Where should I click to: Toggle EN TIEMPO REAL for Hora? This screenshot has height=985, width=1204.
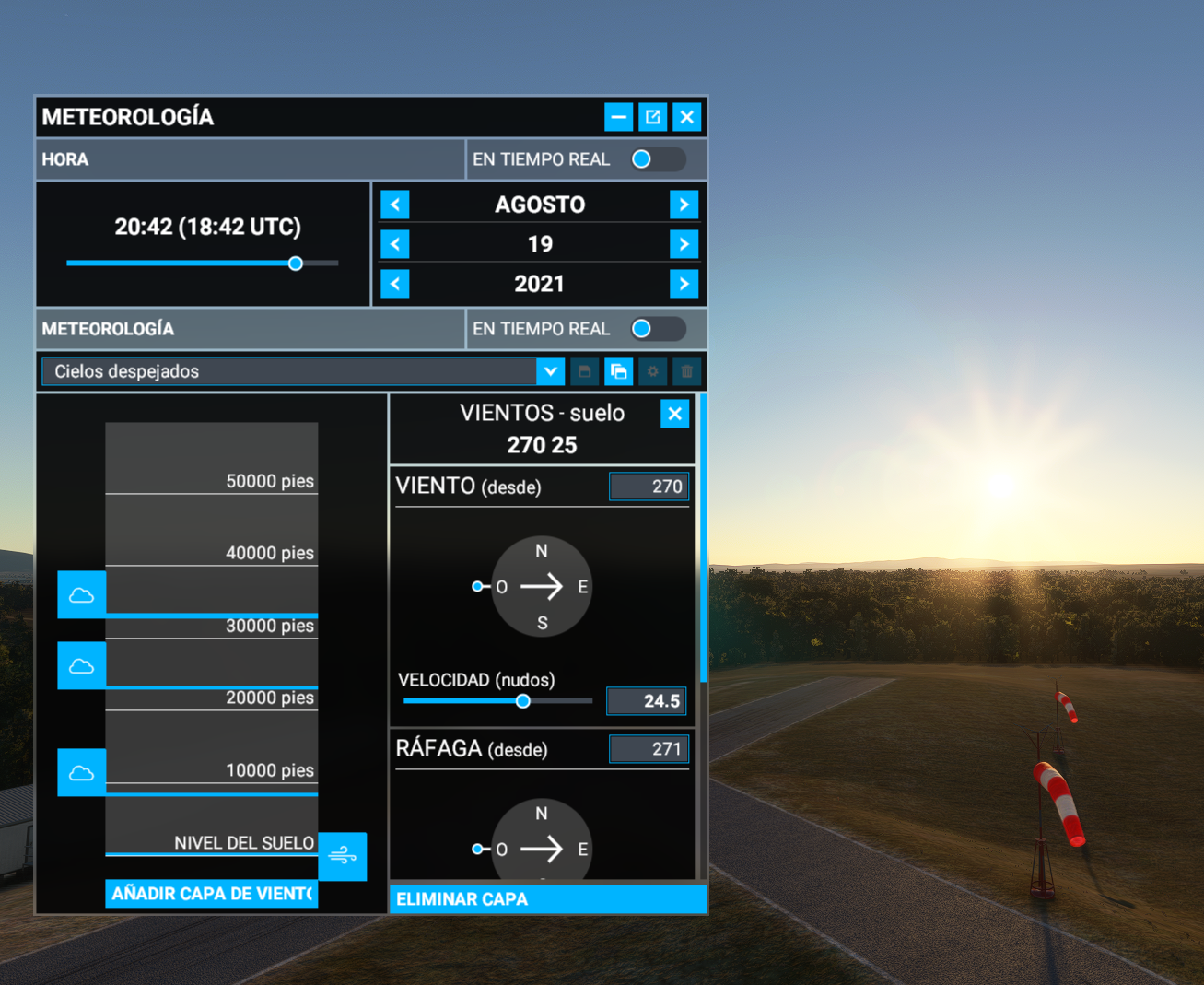point(658,159)
